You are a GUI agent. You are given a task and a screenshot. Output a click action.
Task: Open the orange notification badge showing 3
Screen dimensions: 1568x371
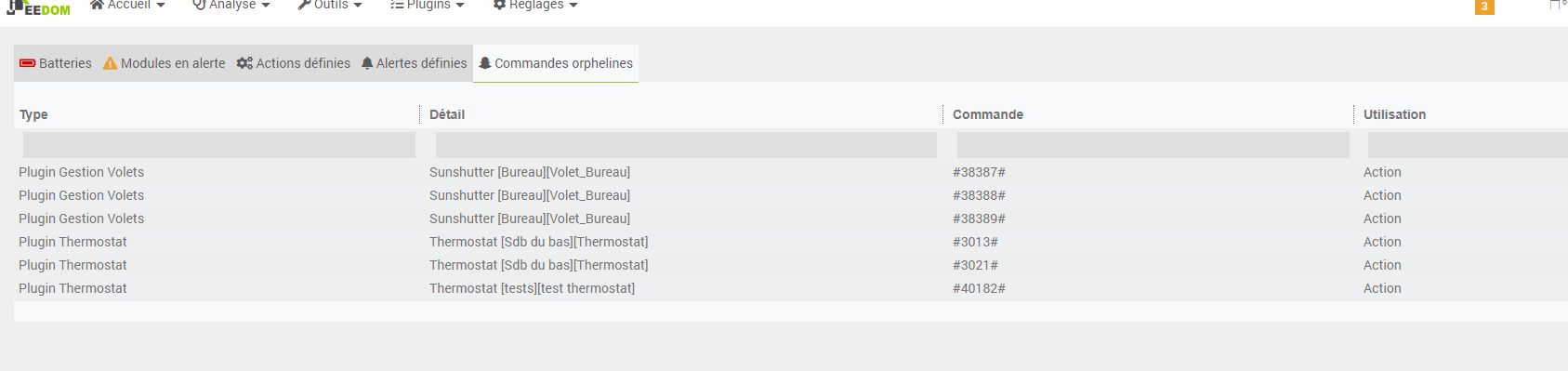[x=1484, y=7]
